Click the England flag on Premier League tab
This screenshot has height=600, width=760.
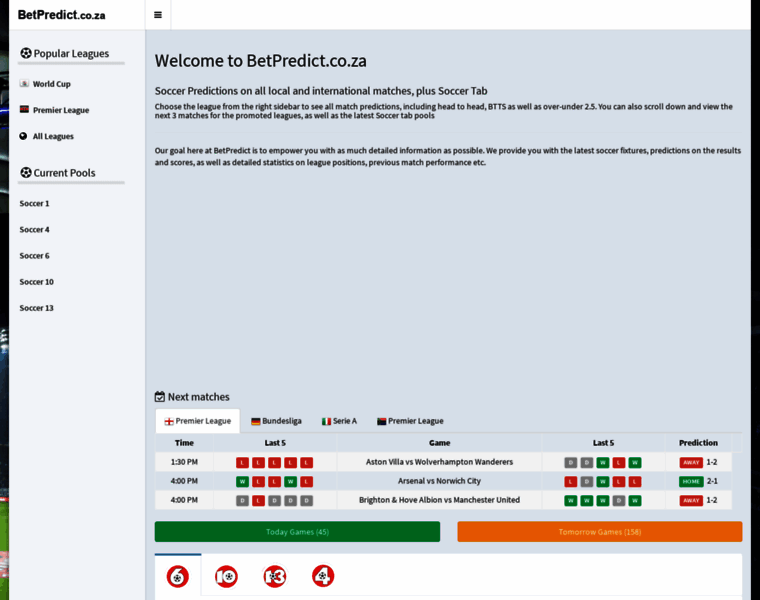click(169, 422)
